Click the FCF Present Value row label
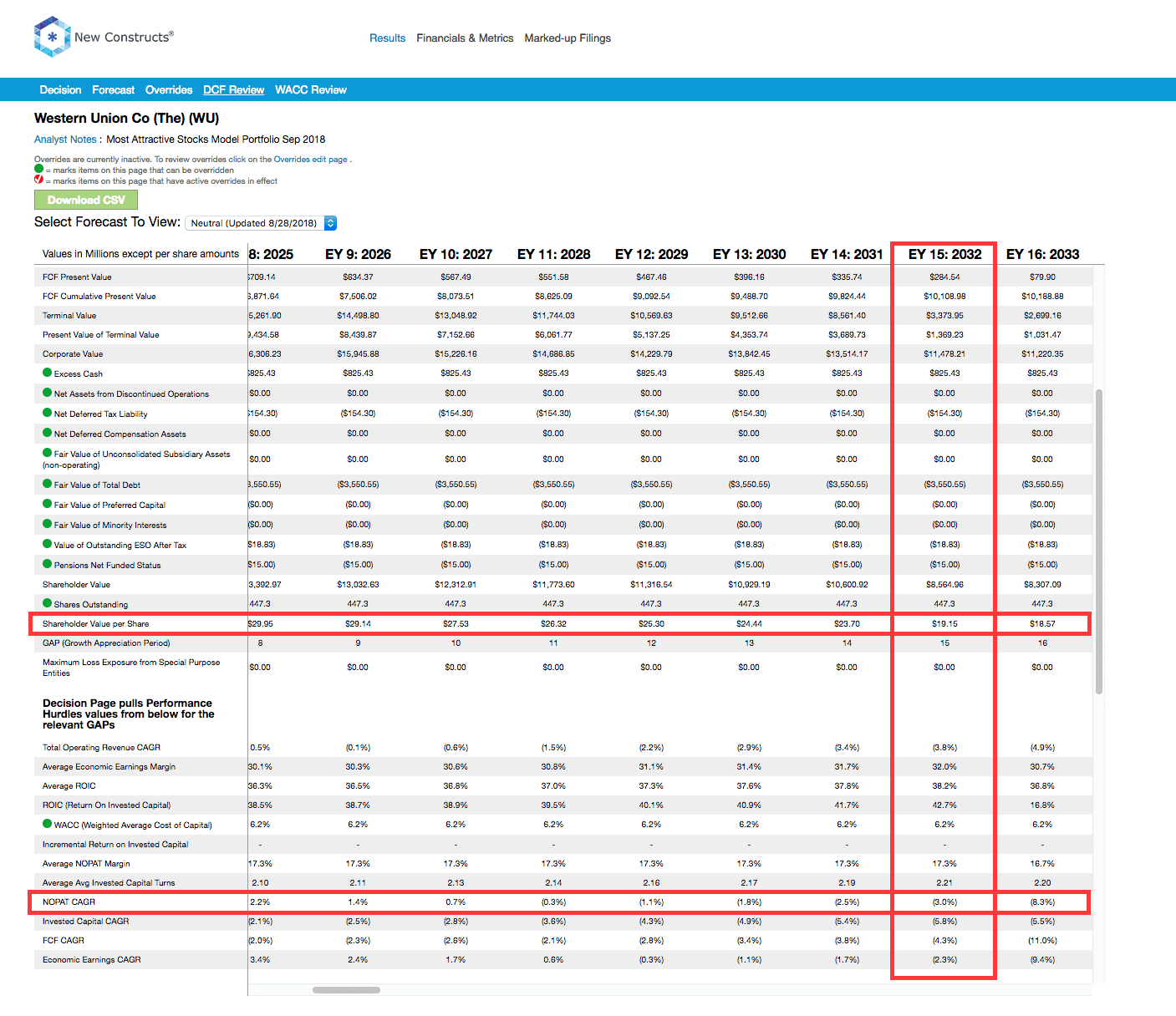The width and height of the screenshot is (1176, 1016). tap(77, 277)
